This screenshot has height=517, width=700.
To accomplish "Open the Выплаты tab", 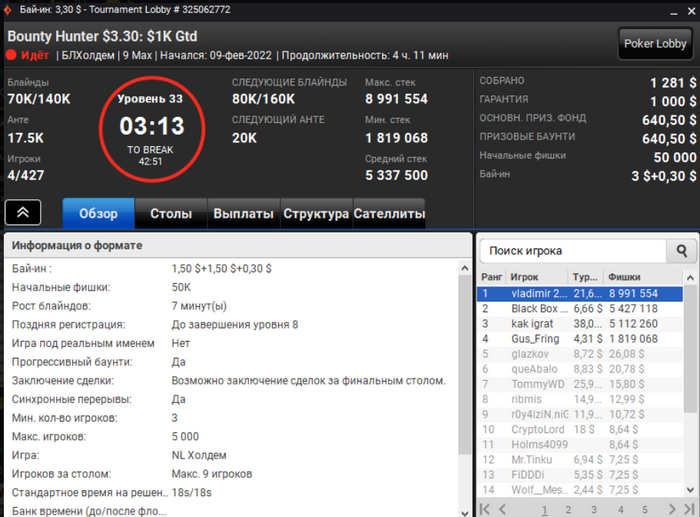I will point(243,213).
